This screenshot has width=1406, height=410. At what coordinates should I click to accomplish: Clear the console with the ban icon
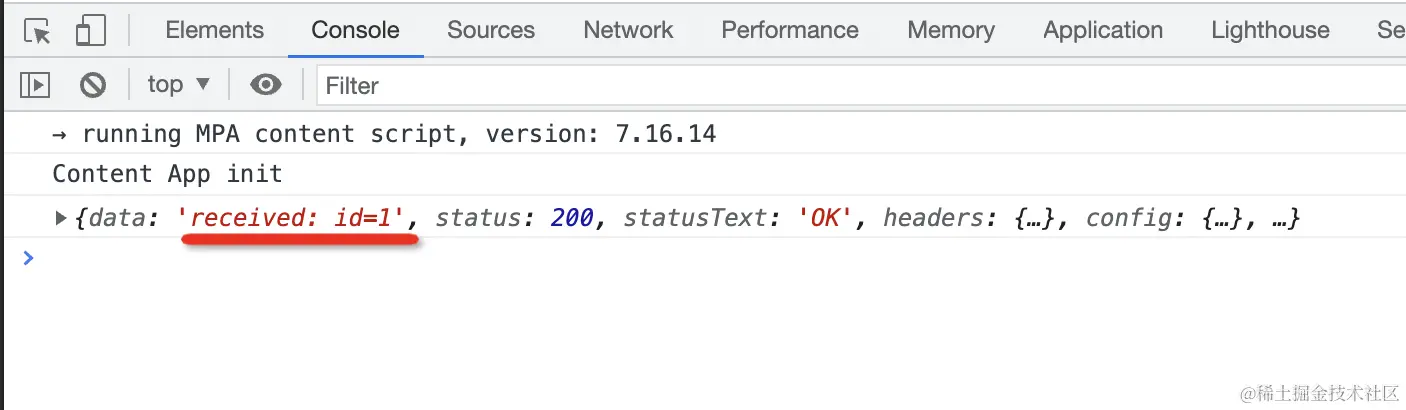coord(93,85)
